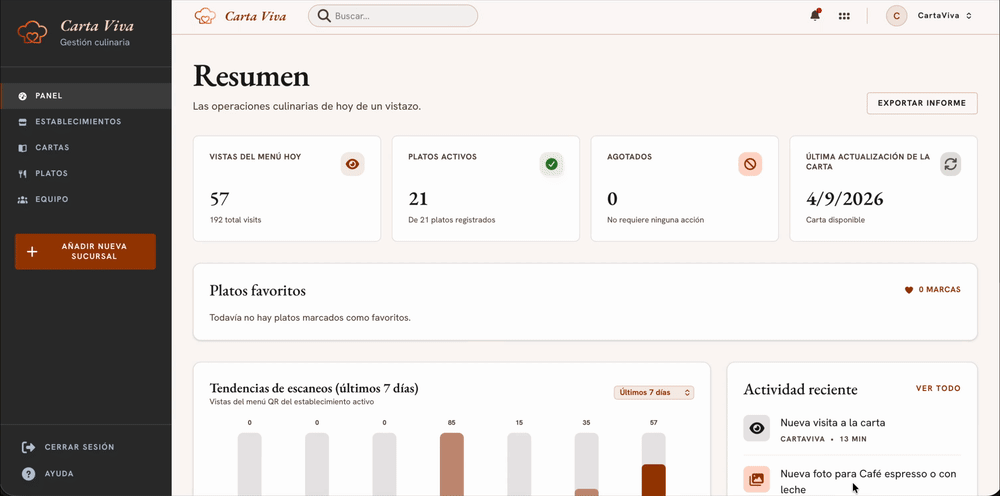Click the Buscar search field
Screen dimensions: 1000x496
pos(393,16)
